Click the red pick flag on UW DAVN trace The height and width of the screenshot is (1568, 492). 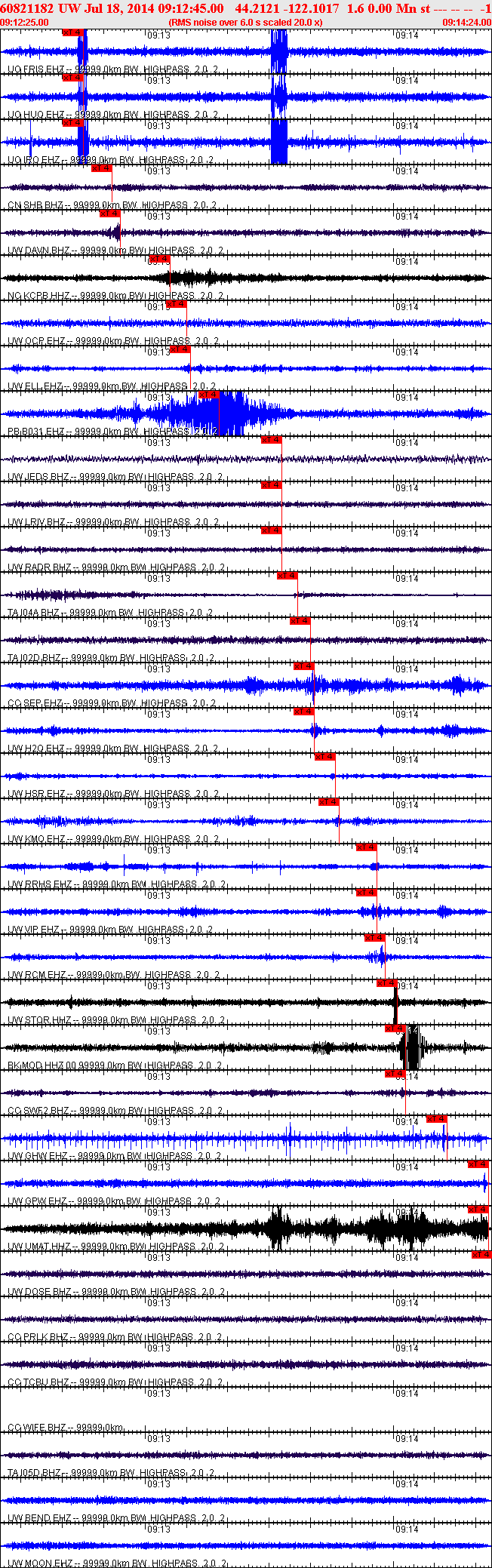[x=110, y=214]
